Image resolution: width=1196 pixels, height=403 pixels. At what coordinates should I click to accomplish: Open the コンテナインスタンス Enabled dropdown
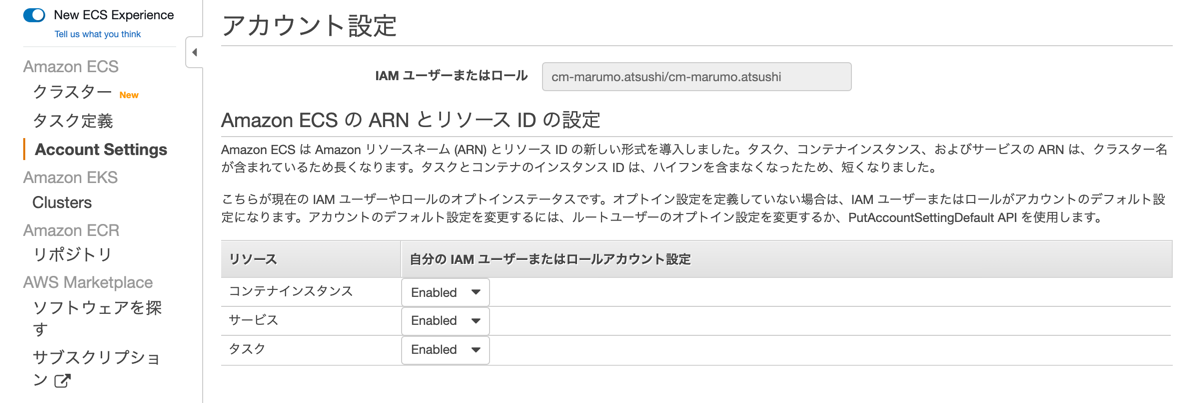445,293
